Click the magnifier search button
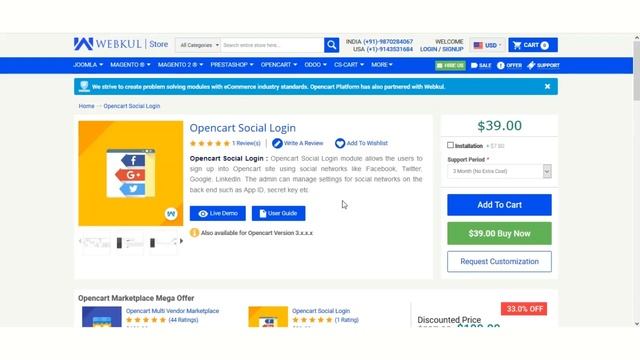This screenshot has height=360, width=640. 331,45
